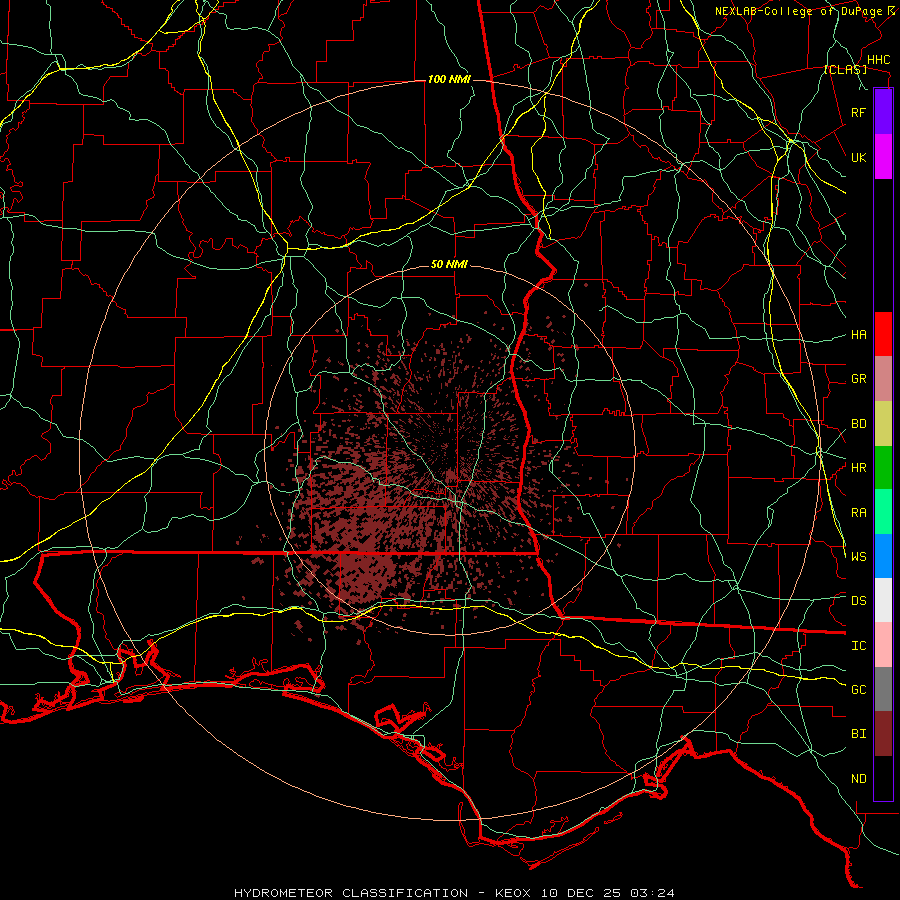Click the "RF" legend label
This screenshot has height=900, width=900.
858,112
